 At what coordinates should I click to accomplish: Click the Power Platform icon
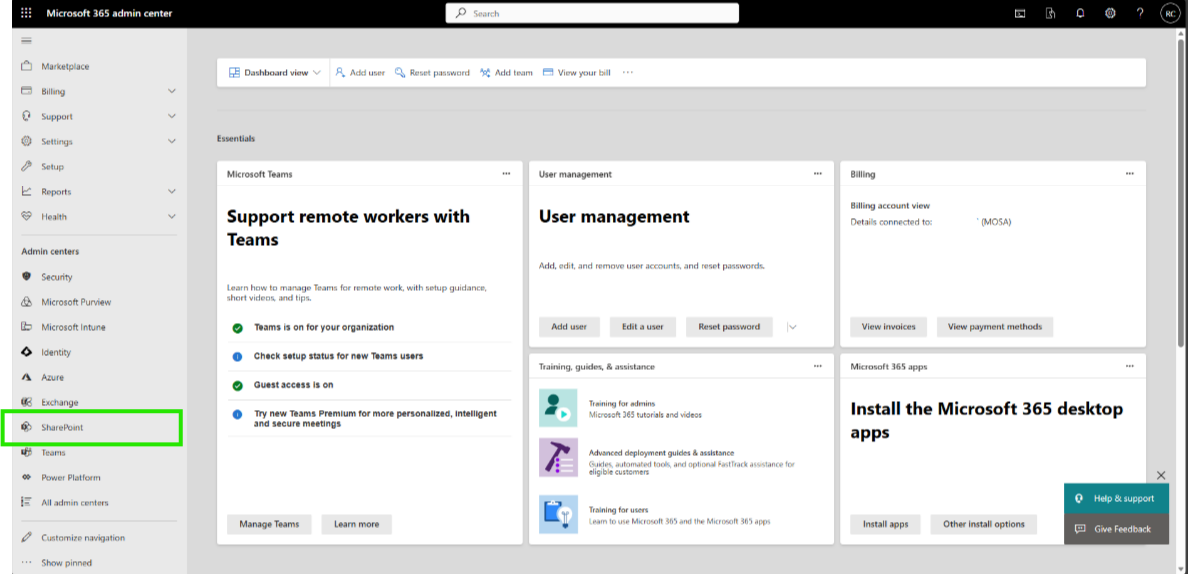[x=27, y=477]
